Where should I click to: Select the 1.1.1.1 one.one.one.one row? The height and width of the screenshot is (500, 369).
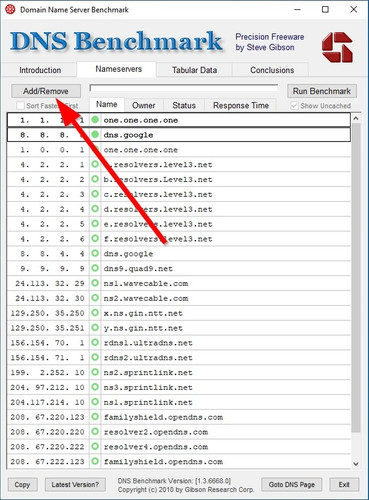point(179,120)
